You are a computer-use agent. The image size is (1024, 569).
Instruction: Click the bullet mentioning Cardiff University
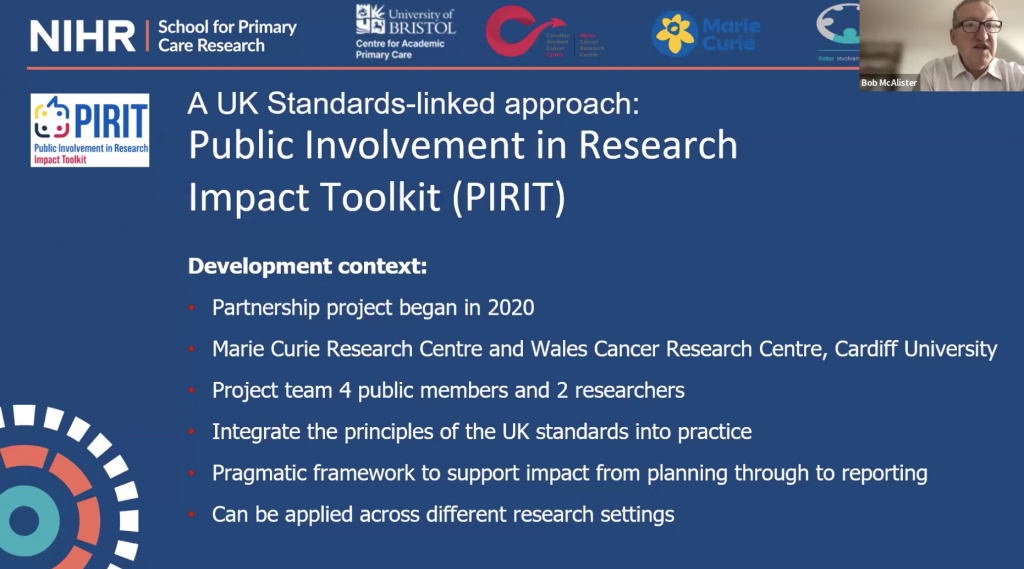pos(604,349)
